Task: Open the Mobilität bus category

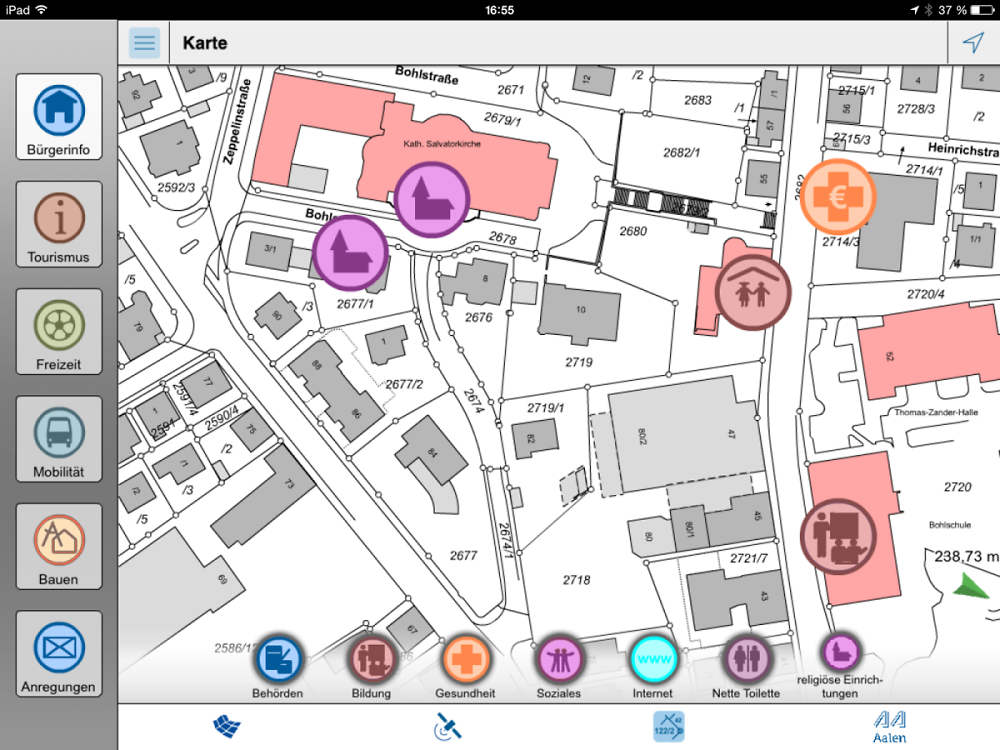Action: click(59, 439)
